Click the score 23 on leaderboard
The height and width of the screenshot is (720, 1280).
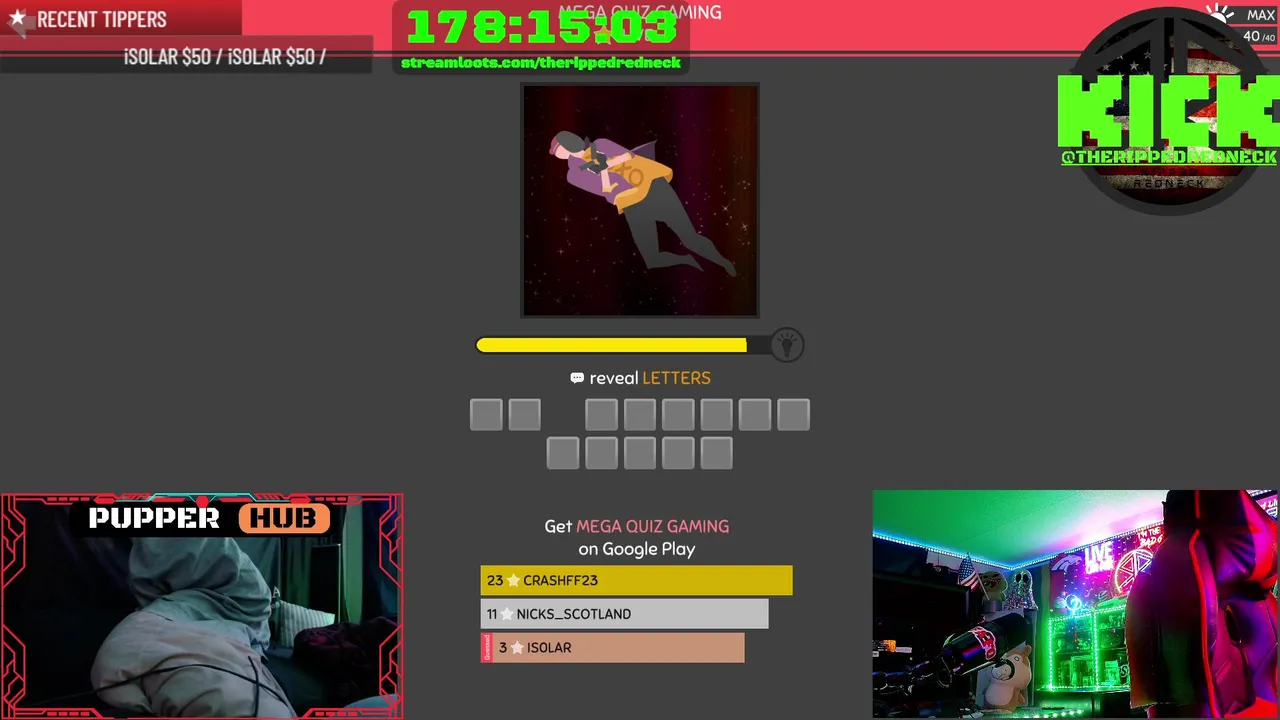pyautogui.click(x=495, y=580)
